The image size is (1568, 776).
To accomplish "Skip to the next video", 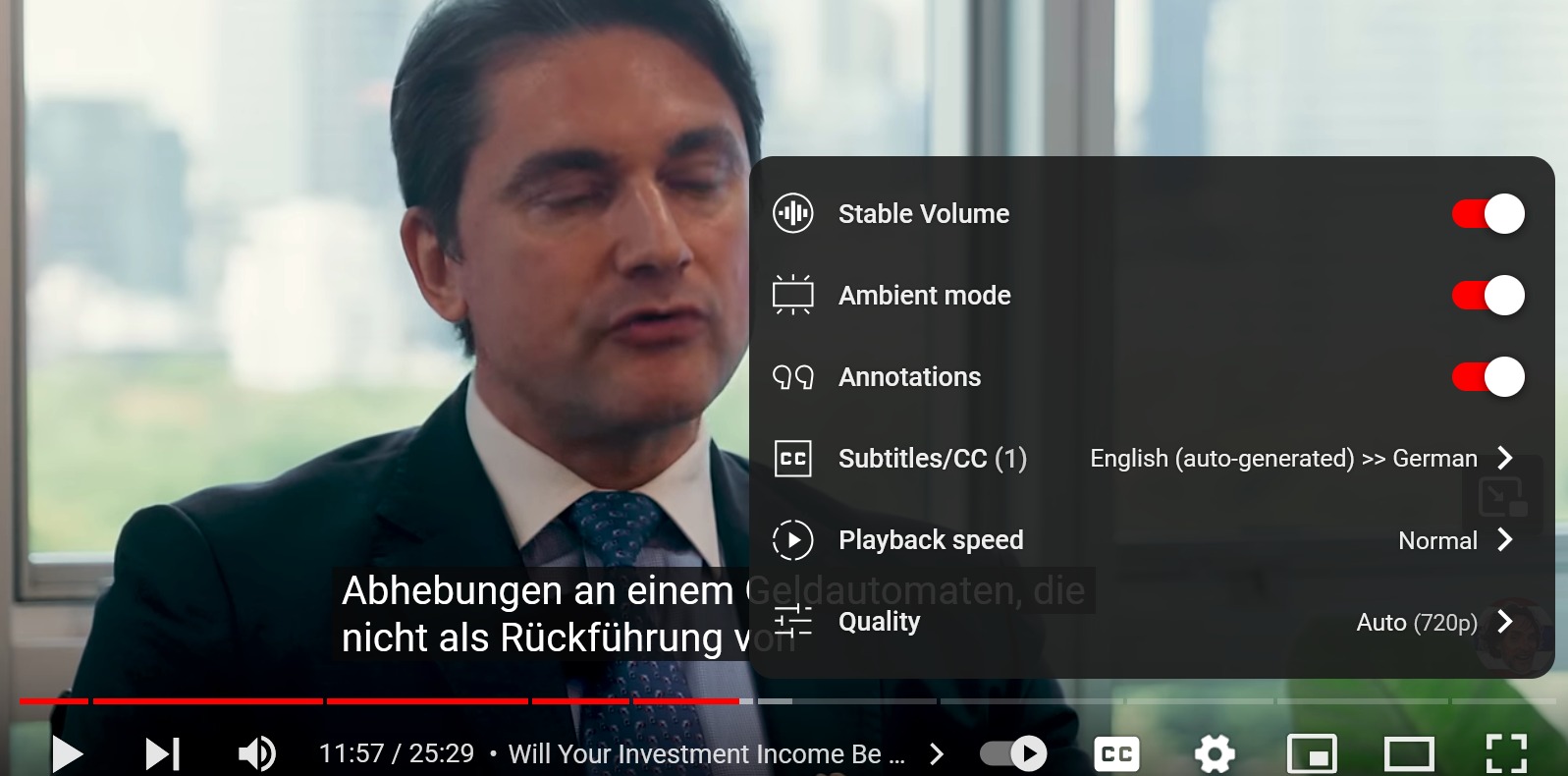I will [163, 753].
